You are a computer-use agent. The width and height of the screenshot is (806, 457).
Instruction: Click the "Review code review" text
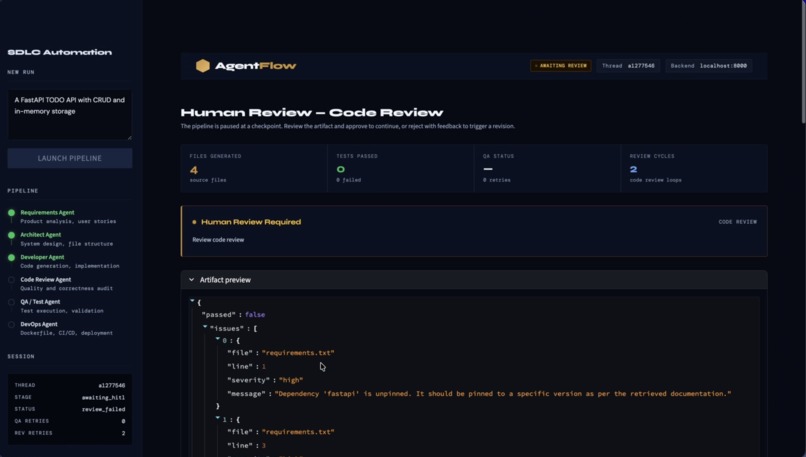coord(218,240)
